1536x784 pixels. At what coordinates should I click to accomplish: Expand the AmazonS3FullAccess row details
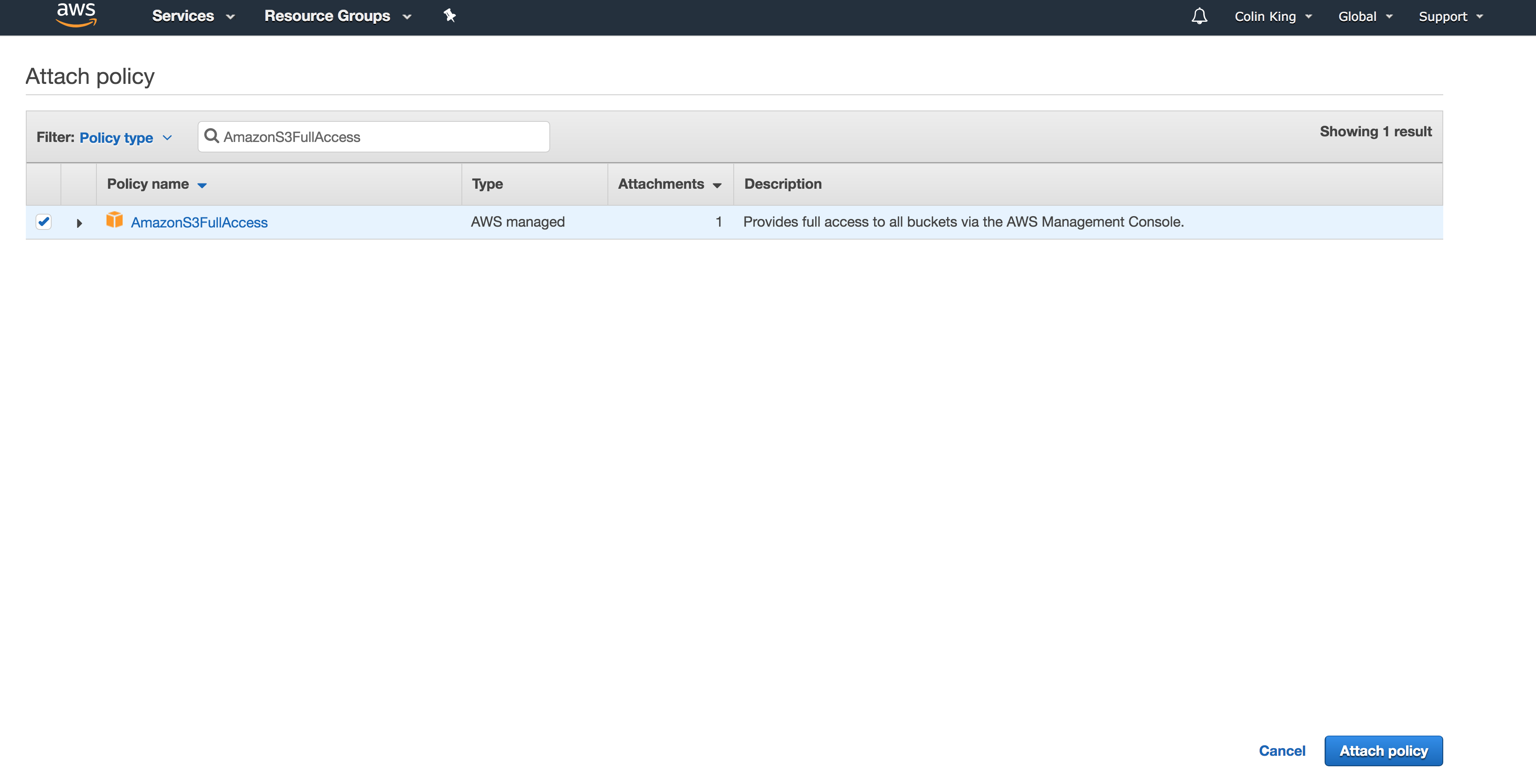[79, 223]
